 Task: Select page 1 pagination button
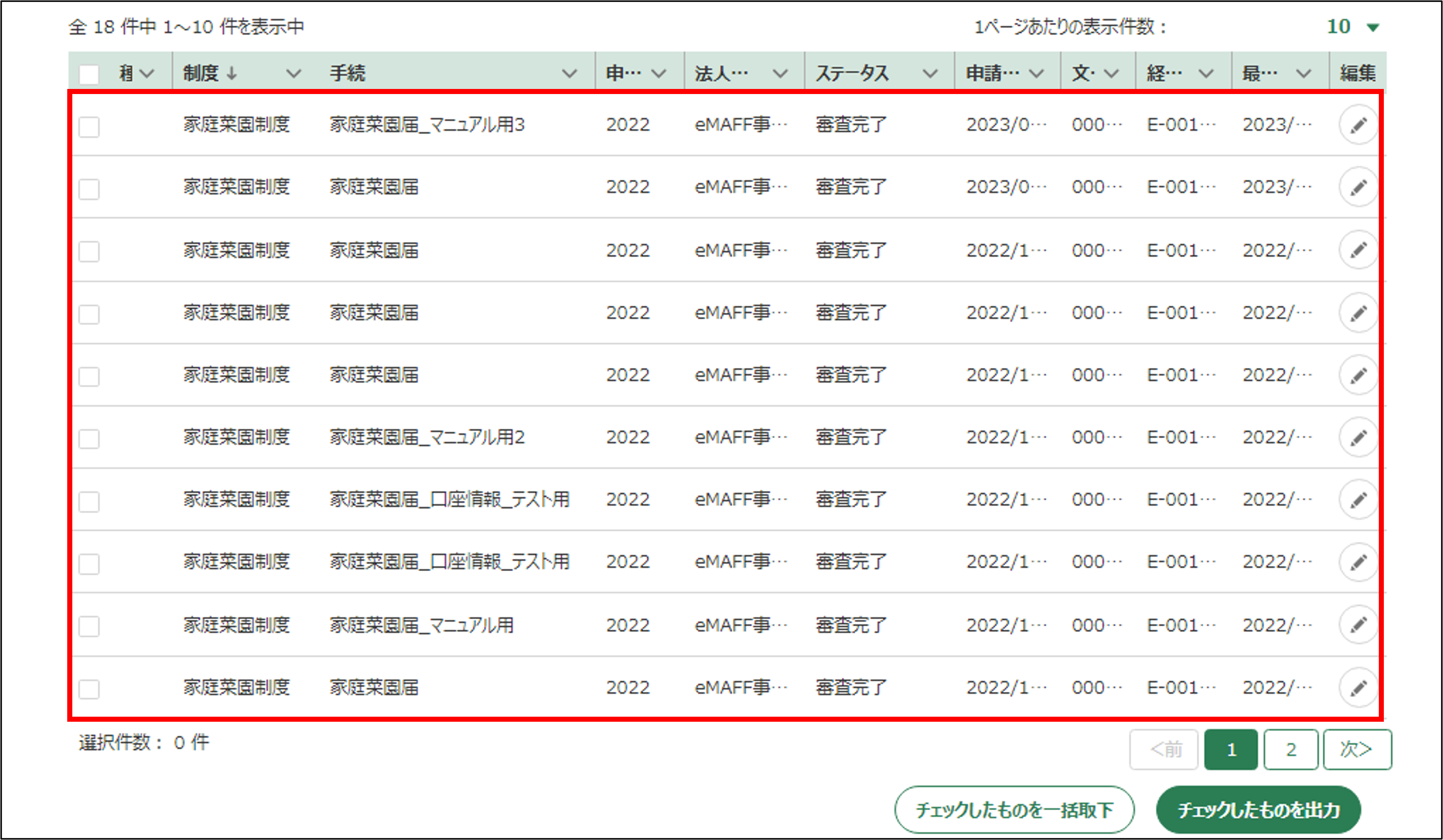tap(1231, 749)
